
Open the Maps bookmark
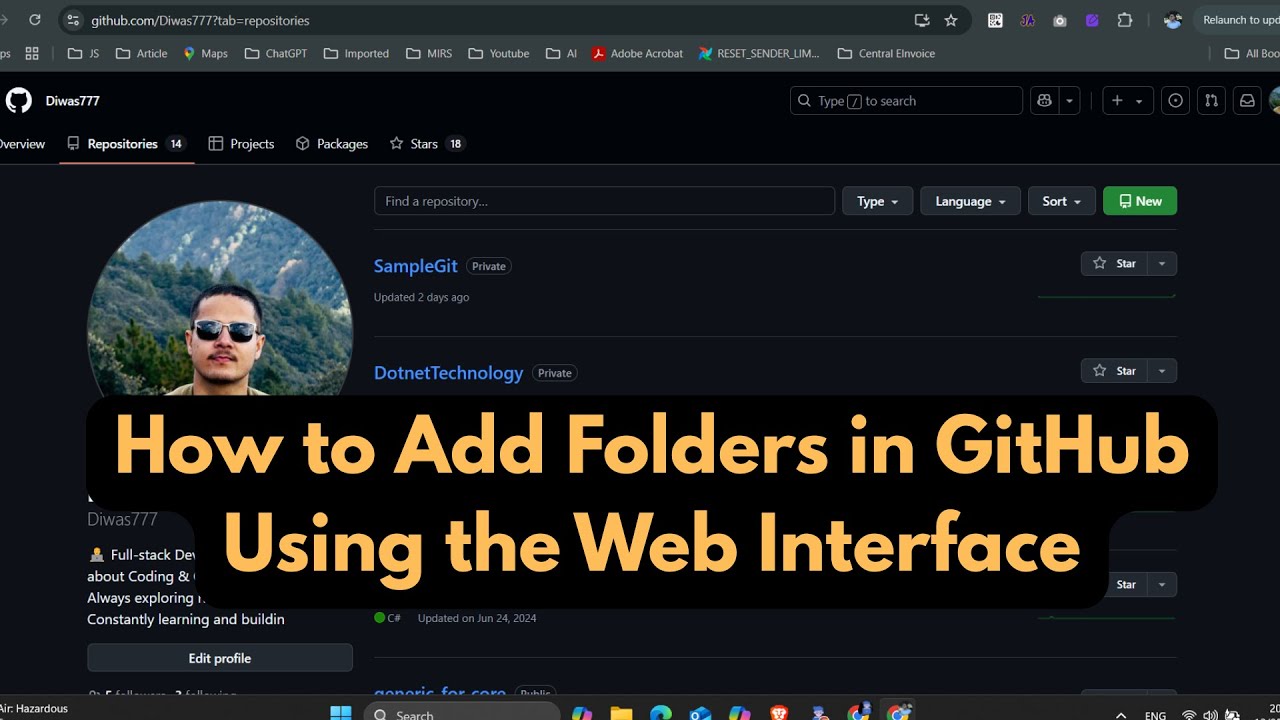(x=205, y=53)
